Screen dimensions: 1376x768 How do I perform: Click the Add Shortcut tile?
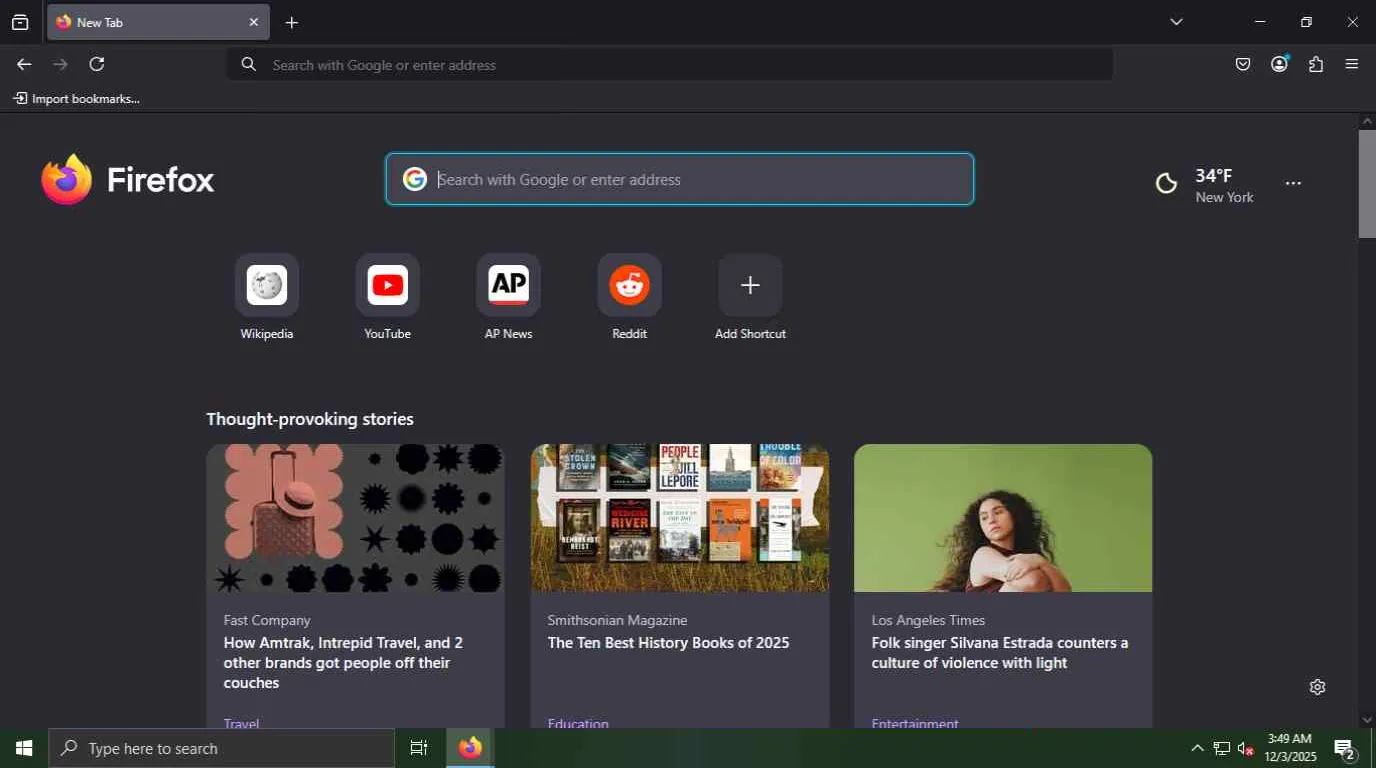[x=750, y=297]
